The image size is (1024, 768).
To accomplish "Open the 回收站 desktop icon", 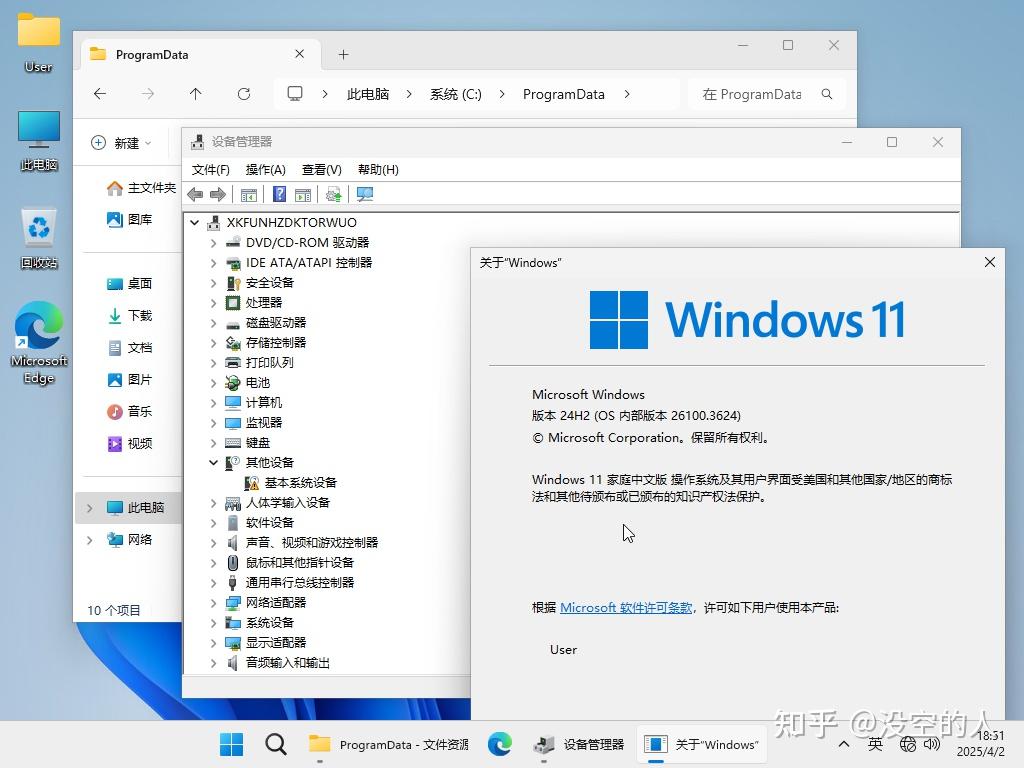I will [x=39, y=238].
